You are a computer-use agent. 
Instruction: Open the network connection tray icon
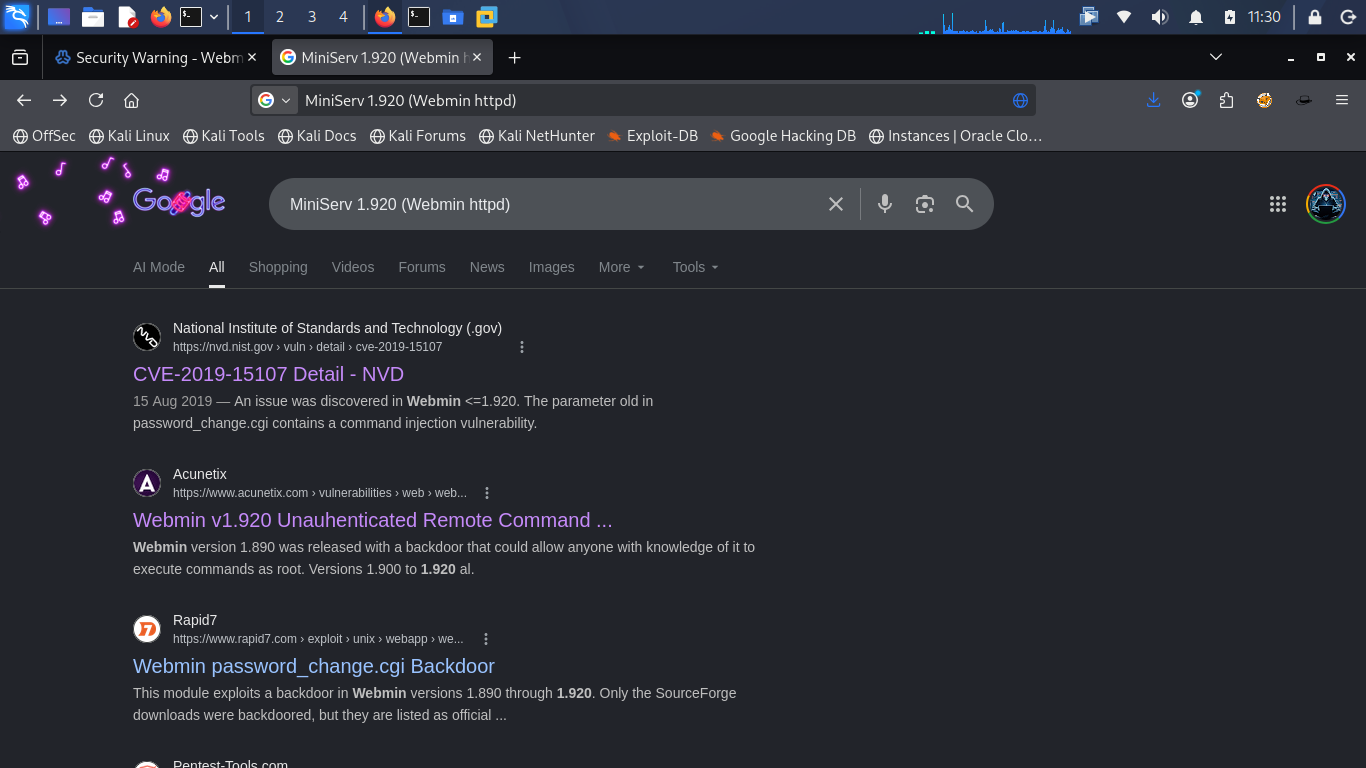pyautogui.click(x=1124, y=17)
